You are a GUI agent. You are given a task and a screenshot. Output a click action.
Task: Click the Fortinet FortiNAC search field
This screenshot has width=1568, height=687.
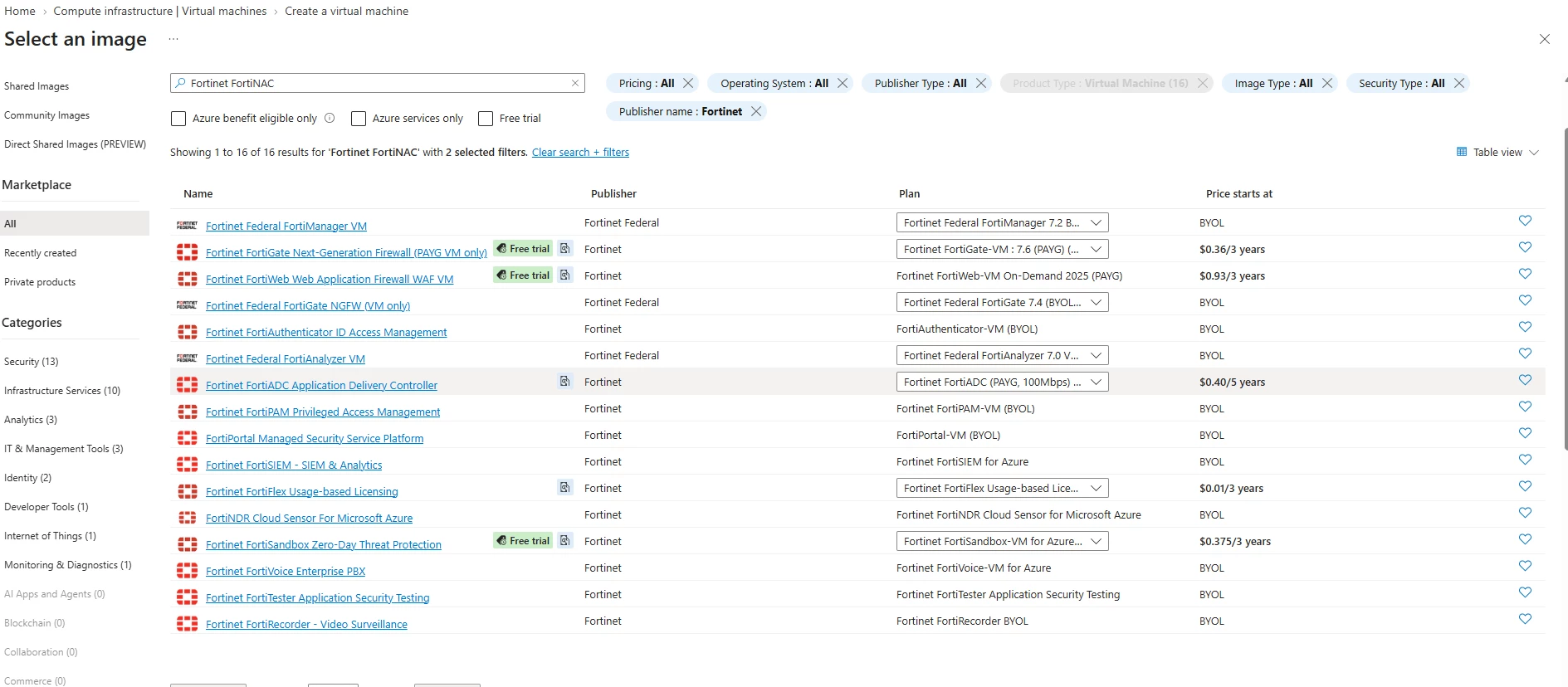[378, 83]
